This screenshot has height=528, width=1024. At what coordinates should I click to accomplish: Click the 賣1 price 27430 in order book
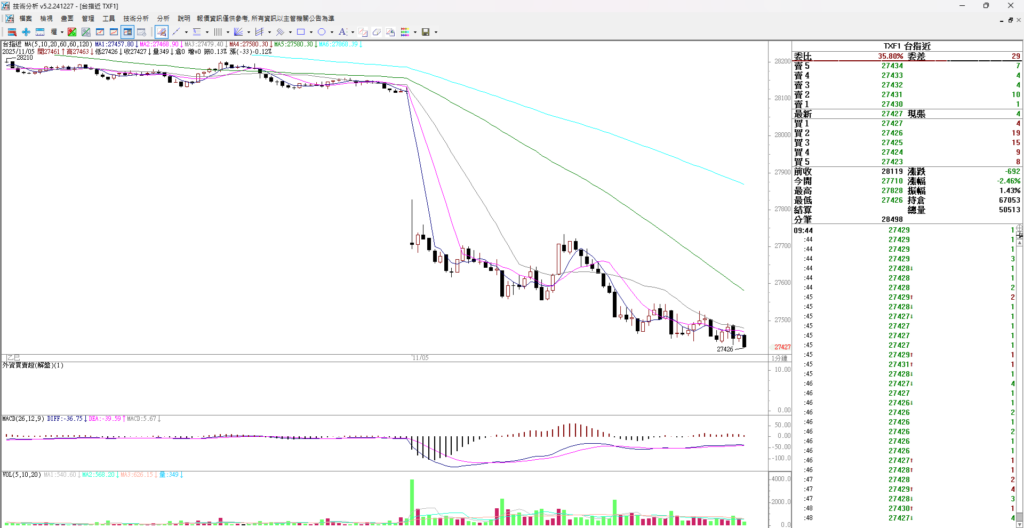pos(892,104)
